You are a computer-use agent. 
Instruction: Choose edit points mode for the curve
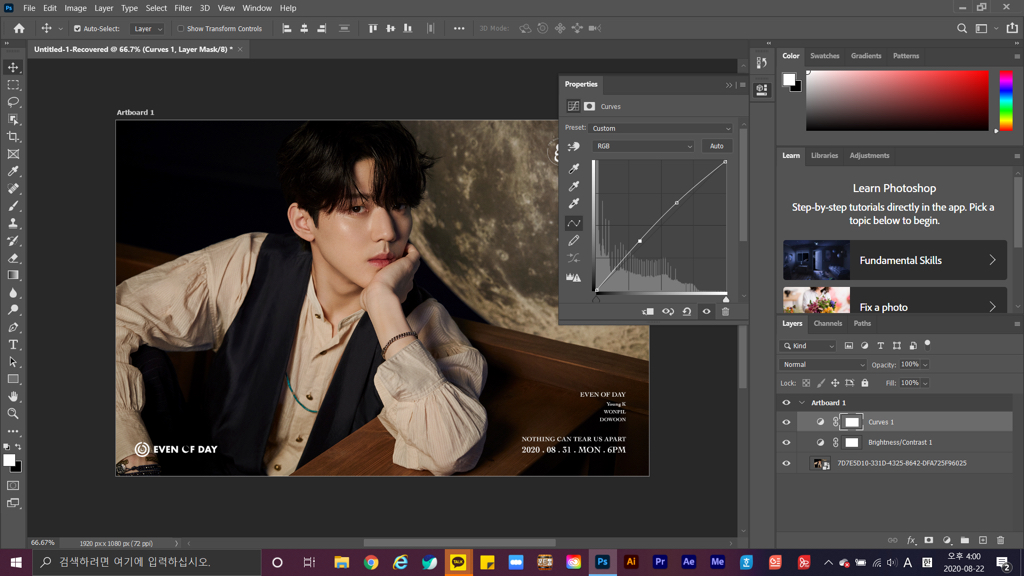573,223
